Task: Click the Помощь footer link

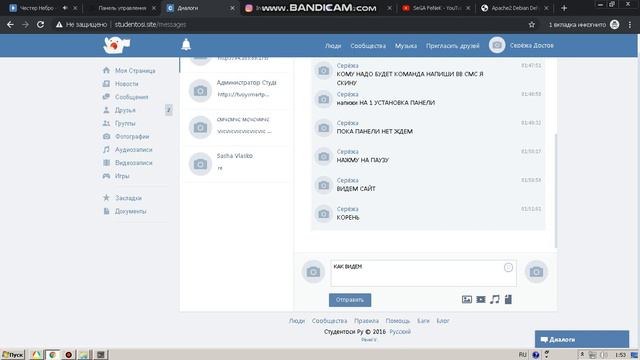Action: pos(398,321)
